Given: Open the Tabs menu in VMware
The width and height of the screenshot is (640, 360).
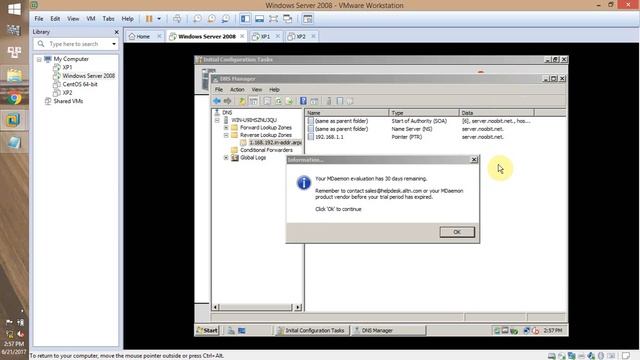Looking at the screenshot, I should [108, 19].
